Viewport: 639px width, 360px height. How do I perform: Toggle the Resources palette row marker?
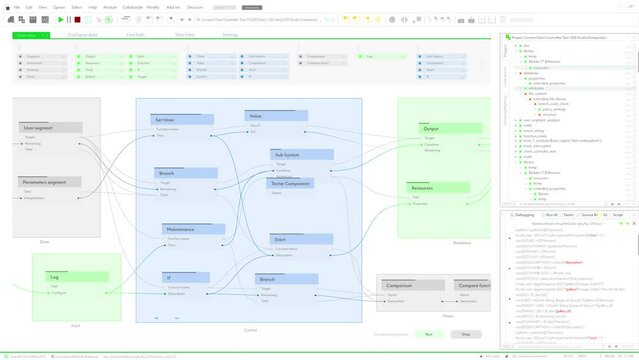click(78, 63)
